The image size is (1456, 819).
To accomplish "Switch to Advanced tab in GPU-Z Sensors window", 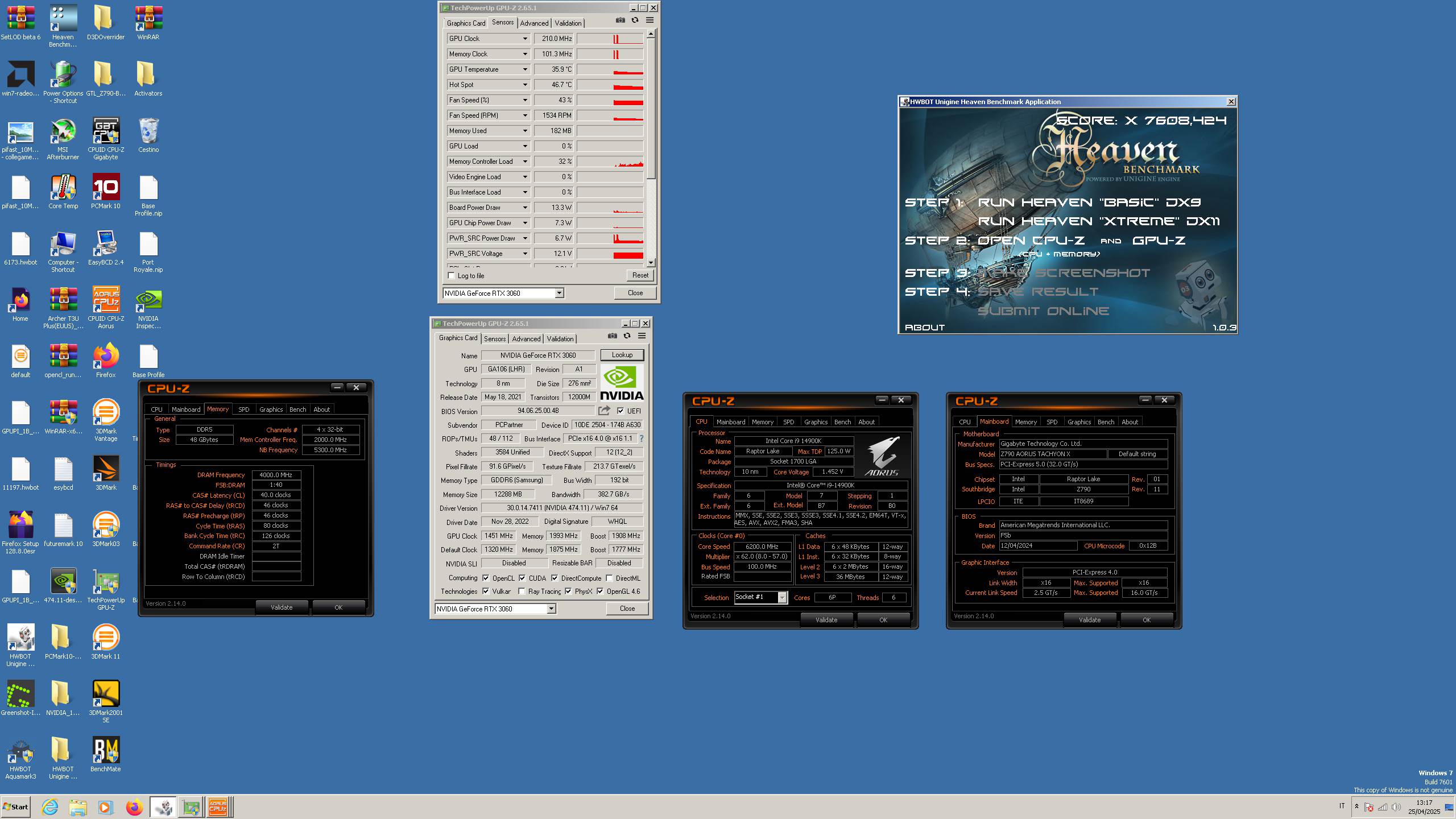I will click(x=534, y=23).
